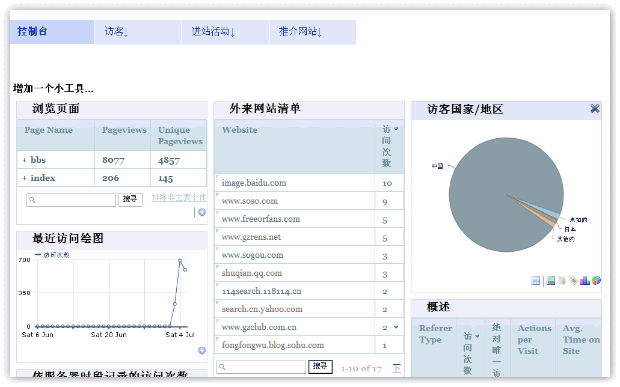Click the 访问次数 legend on line graph
Image resolution: width=620 pixels, height=387 pixels.
[52, 255]
